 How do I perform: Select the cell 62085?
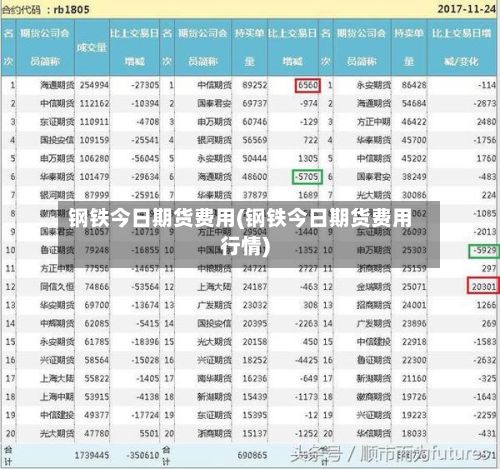97,324
